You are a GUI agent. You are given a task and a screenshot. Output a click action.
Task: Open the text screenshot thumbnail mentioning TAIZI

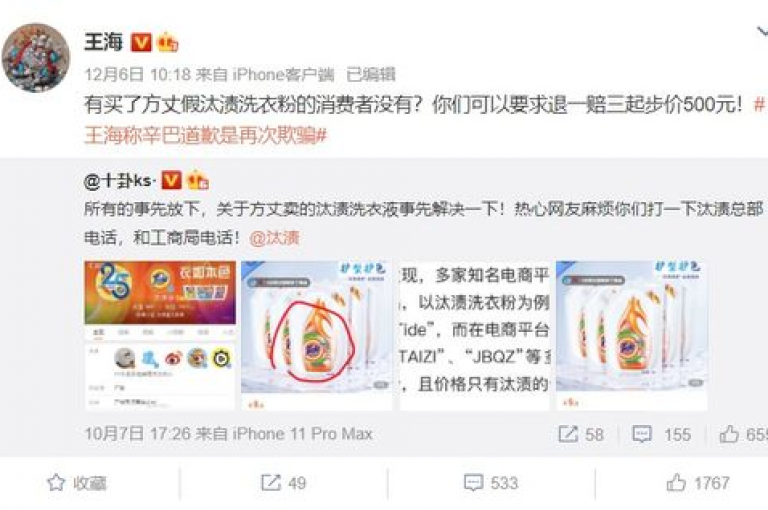click(x=475, y=335)
